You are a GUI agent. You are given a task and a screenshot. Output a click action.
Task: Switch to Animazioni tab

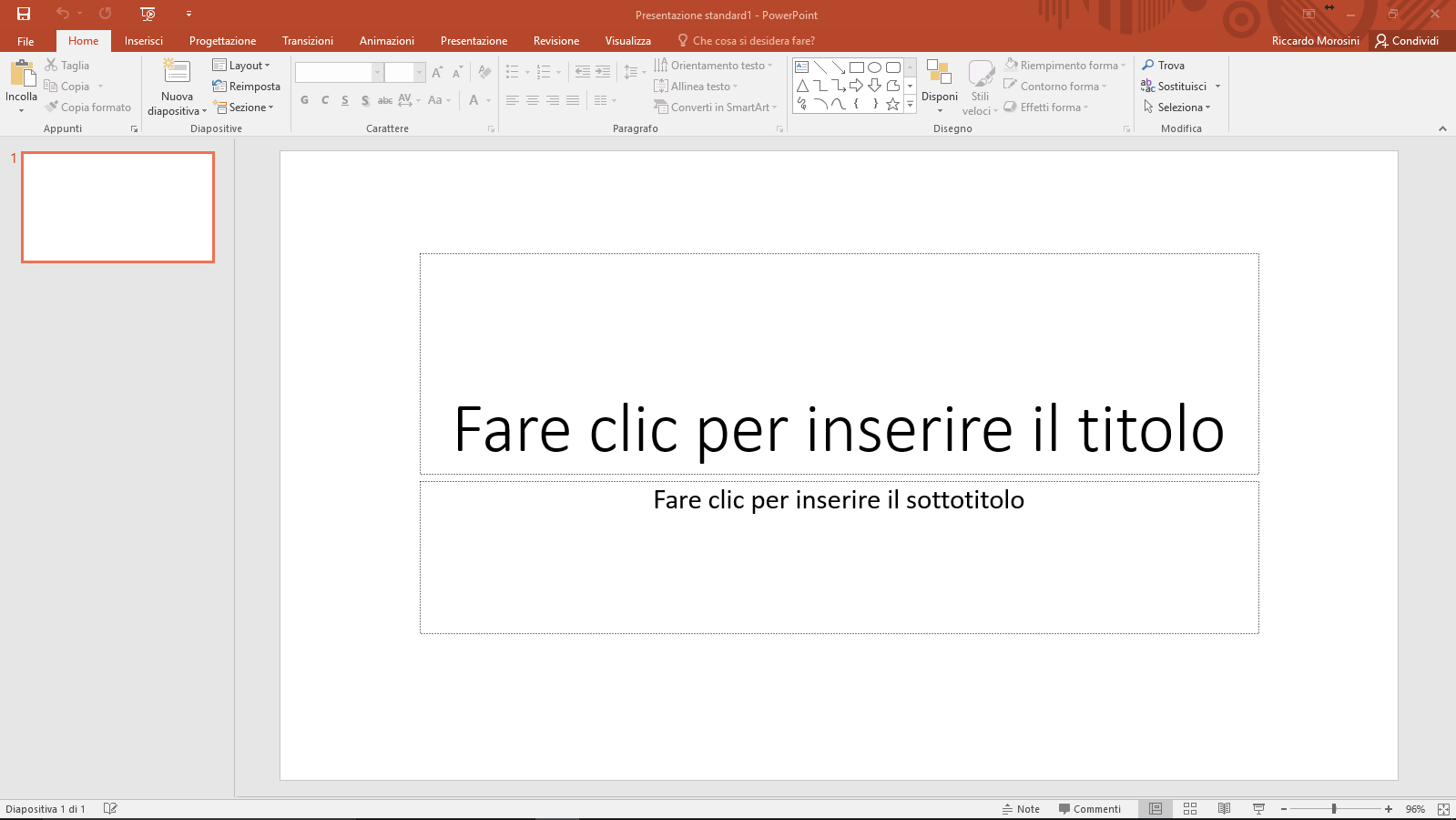387,41
